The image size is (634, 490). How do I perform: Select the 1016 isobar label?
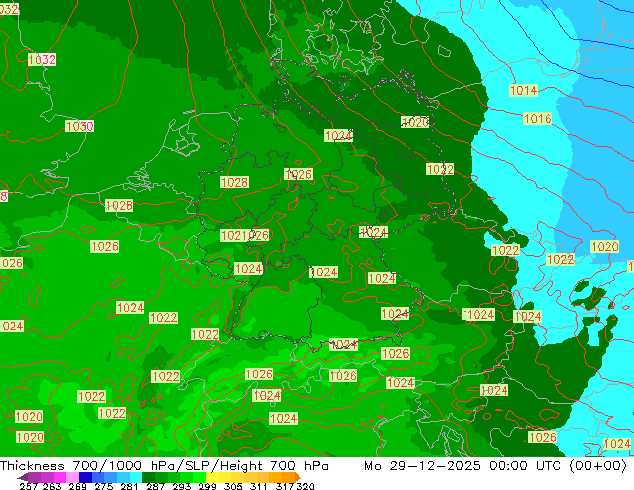click(537, 119)
